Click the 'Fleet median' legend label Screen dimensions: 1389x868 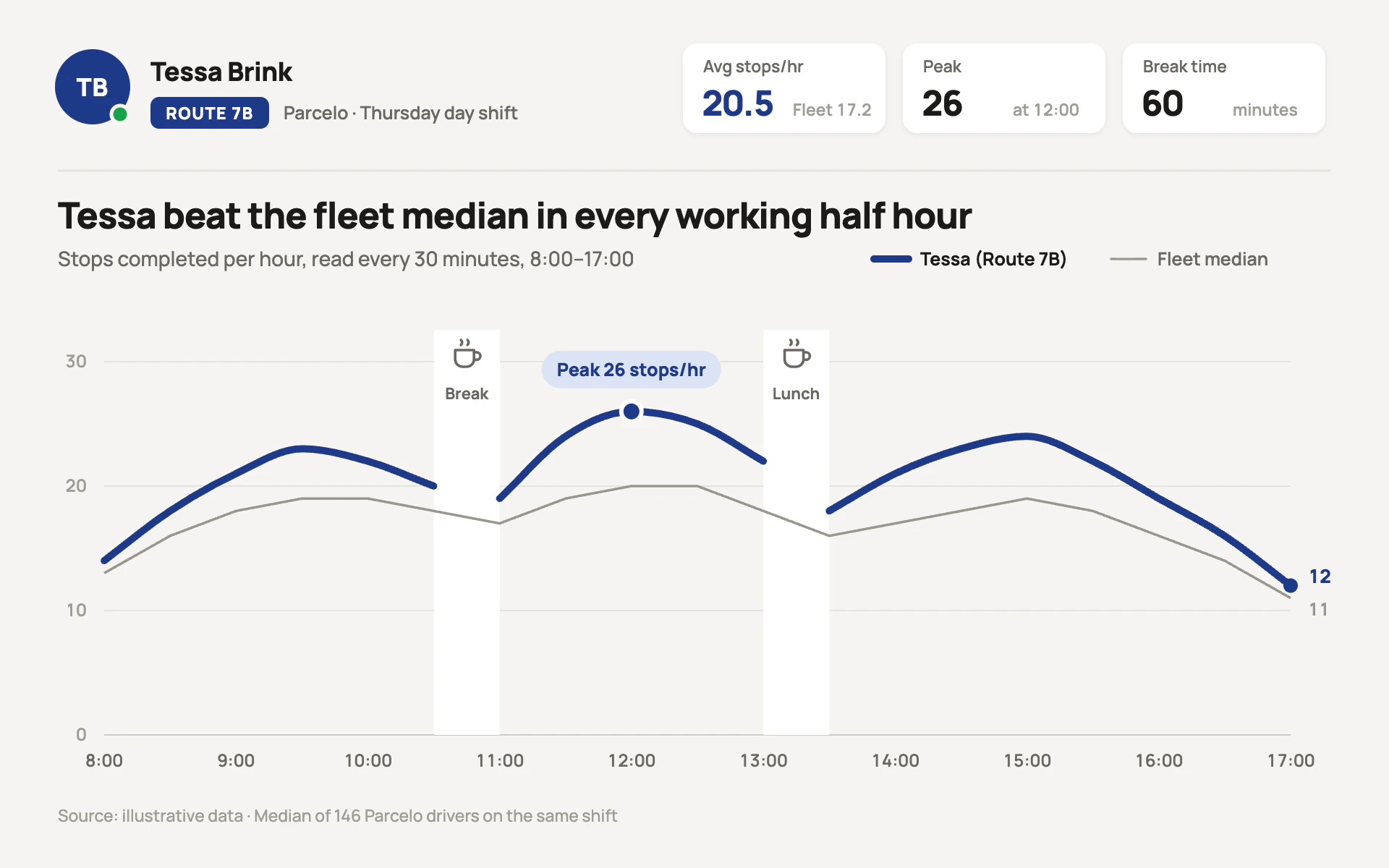(1212, 259)
